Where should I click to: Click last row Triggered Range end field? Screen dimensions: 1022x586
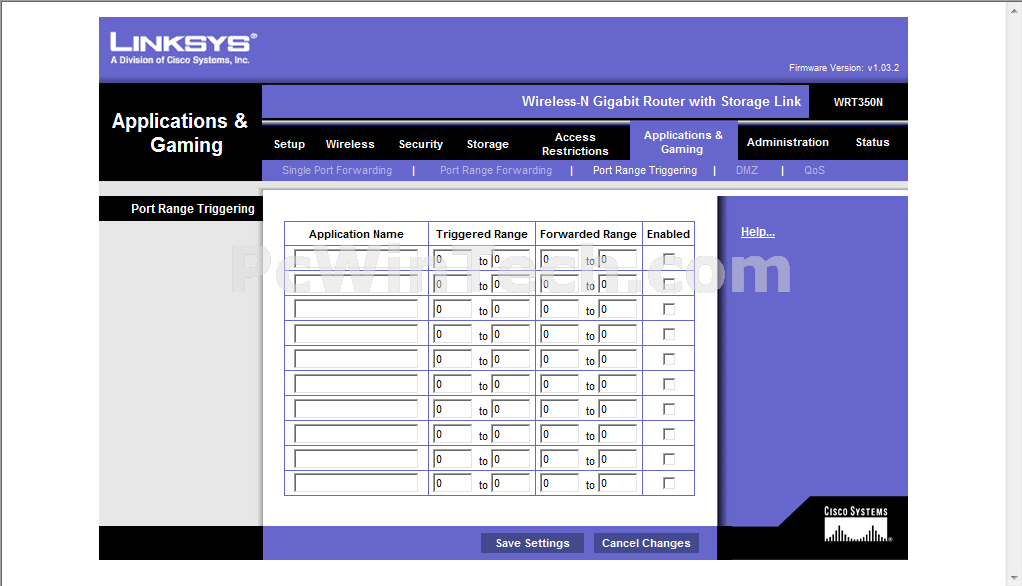tap(510, 482)
